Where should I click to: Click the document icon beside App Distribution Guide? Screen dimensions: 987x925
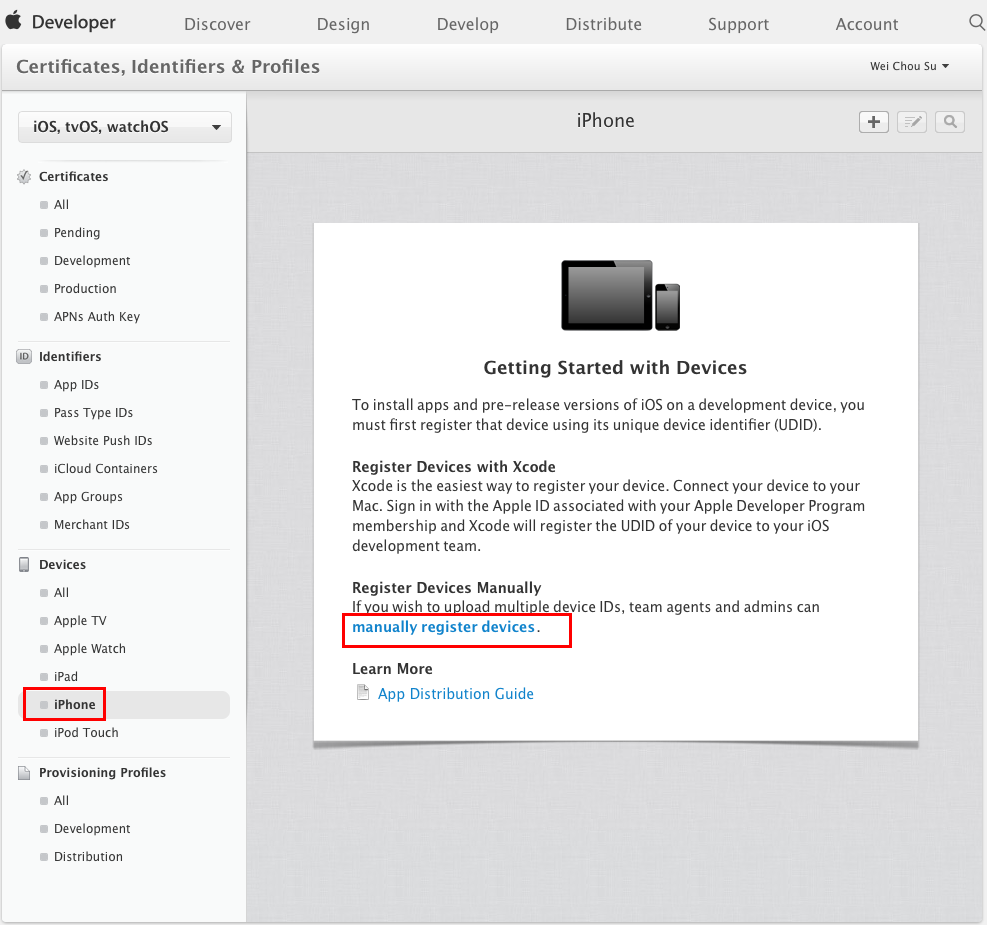363,693
